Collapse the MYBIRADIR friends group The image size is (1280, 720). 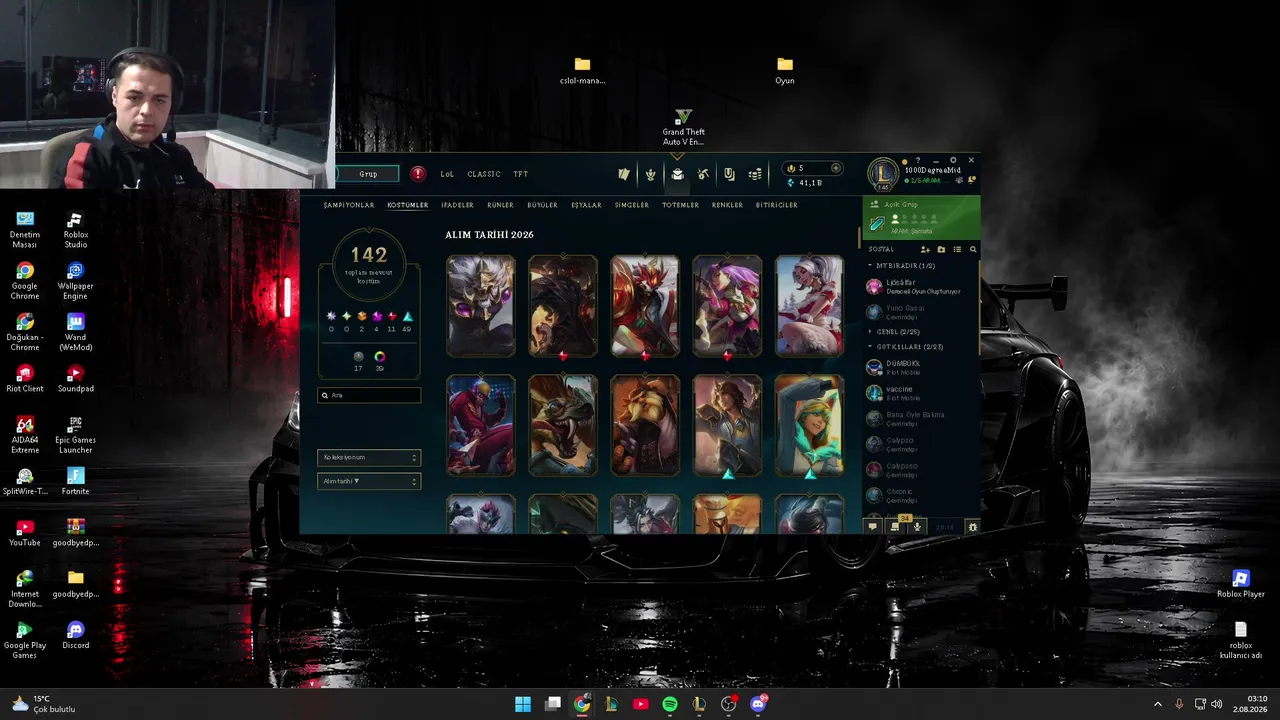pyautogui.click(x=902, y=266)
